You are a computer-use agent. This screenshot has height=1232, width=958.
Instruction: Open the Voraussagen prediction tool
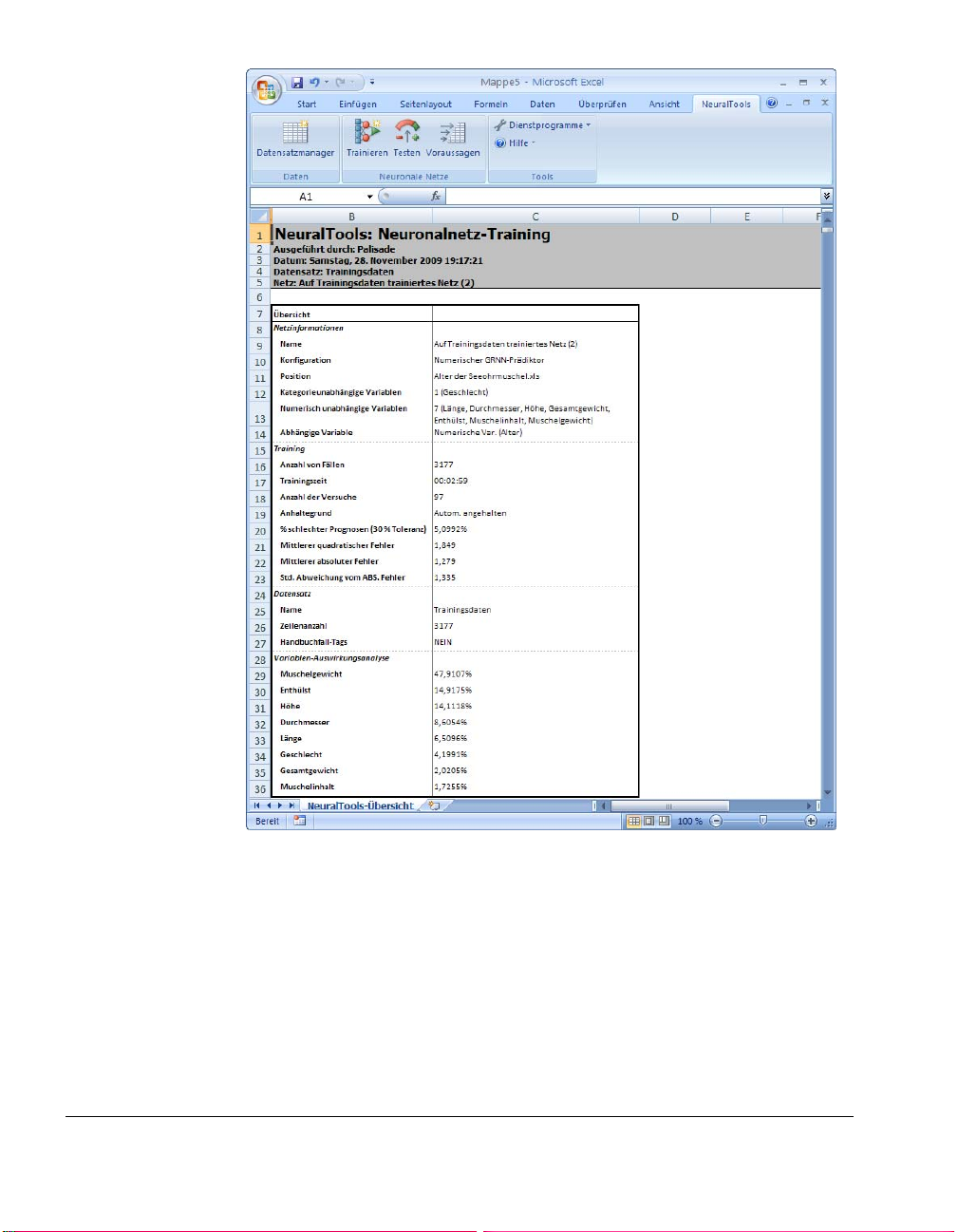click(453, 140)
